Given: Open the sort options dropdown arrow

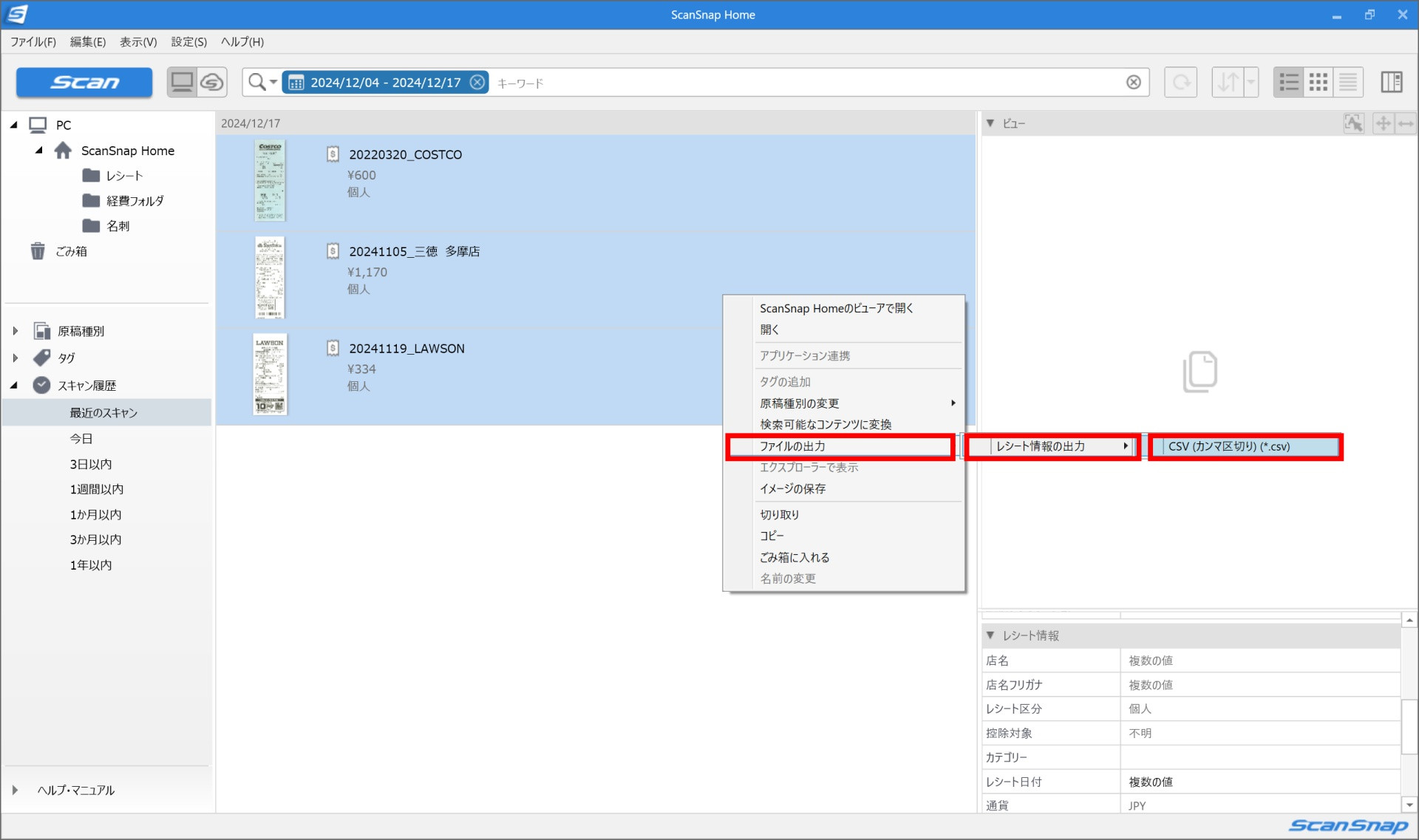Looking at the screenshot, I should [x=1251, y=82].
